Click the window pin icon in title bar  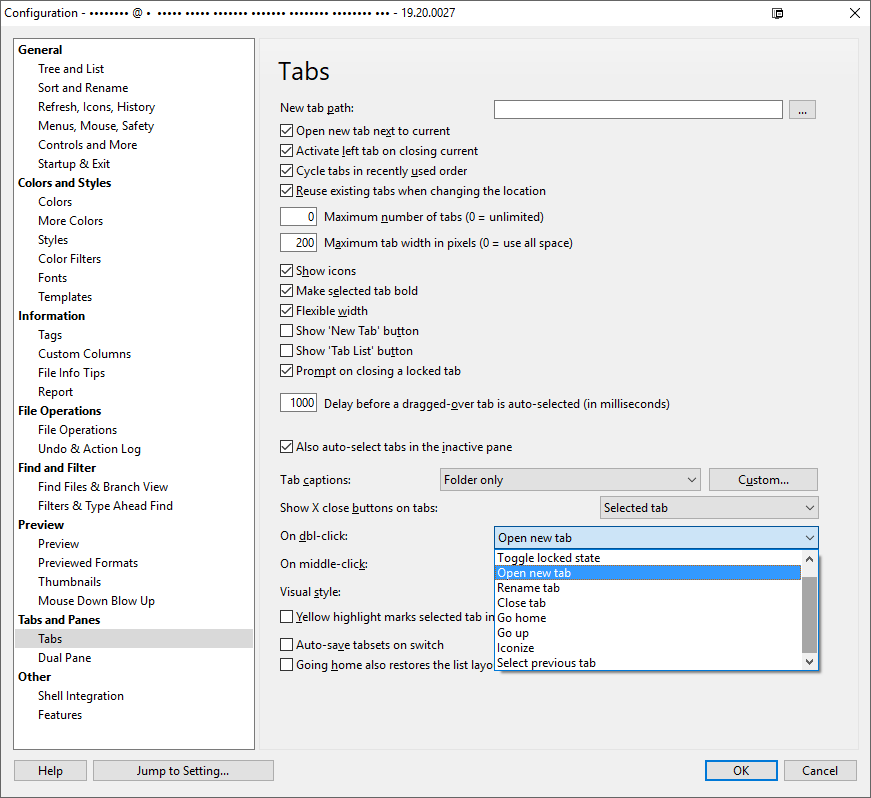click(778, 14)
